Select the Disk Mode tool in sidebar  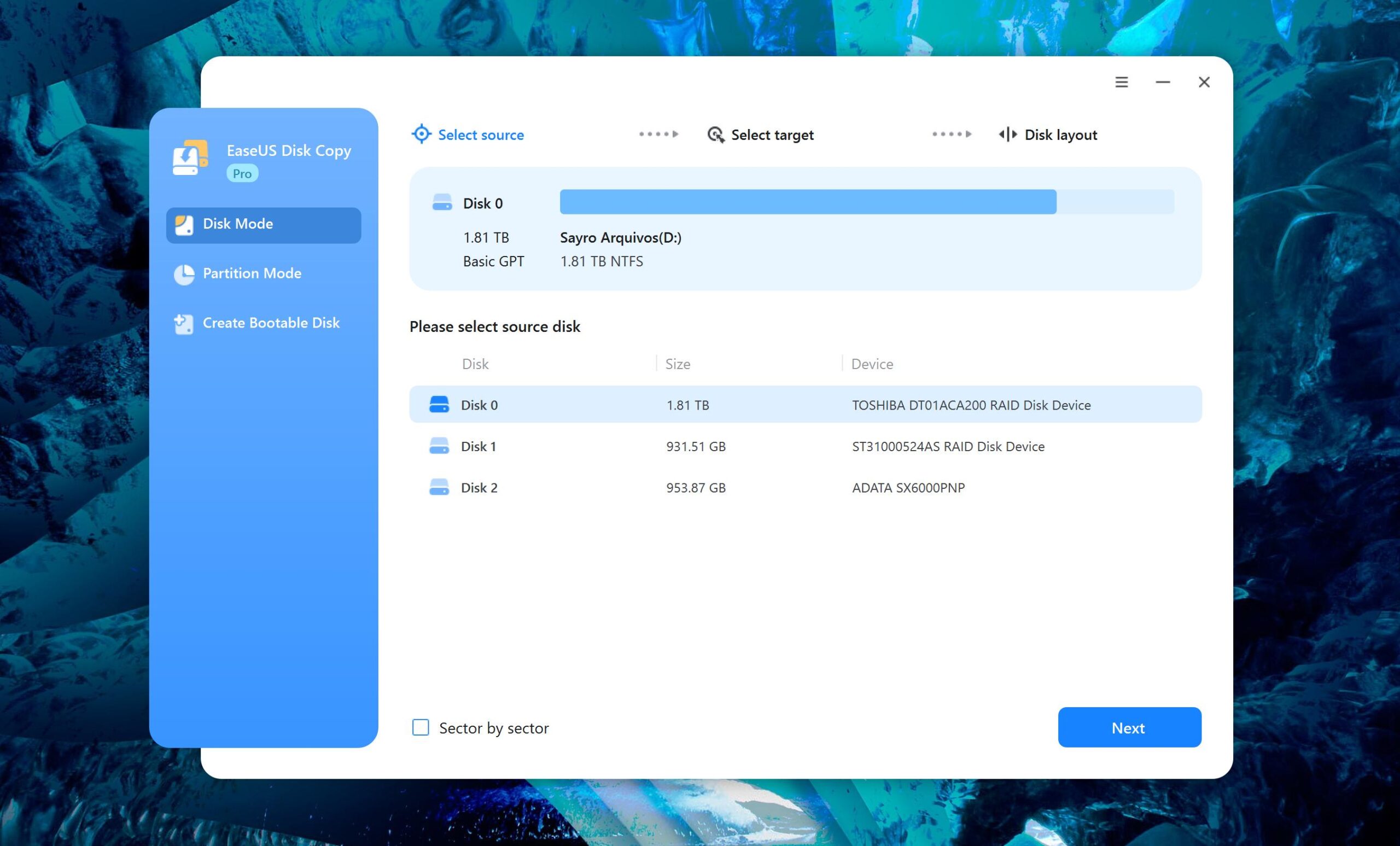[262, 224]
